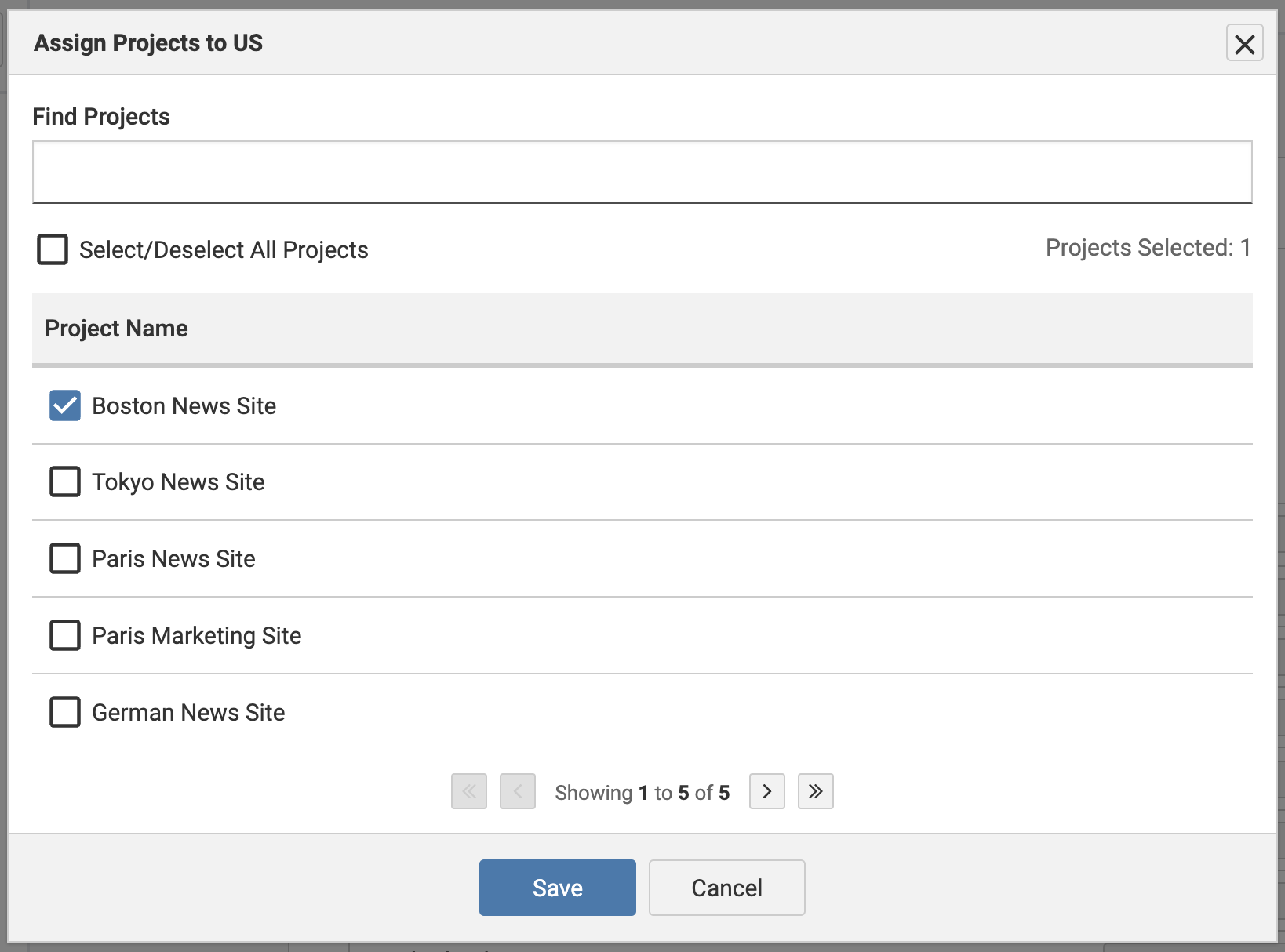The image size is (1285, 952).
Task: Check the Tokyo News Site checkbox
Action: pyautogui.click(x=65, y=481)
